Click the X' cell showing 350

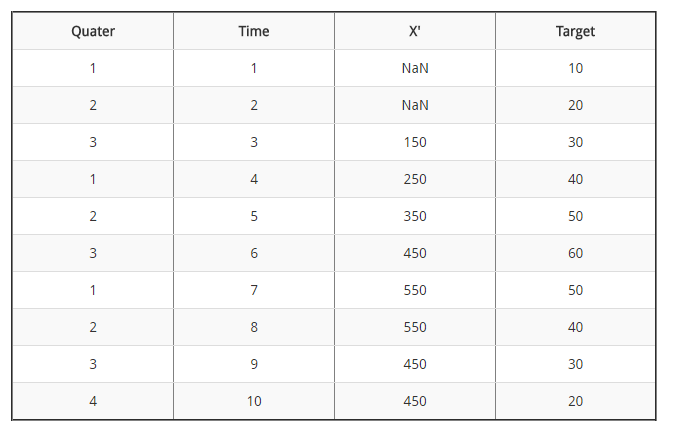(x=415, y=216)
